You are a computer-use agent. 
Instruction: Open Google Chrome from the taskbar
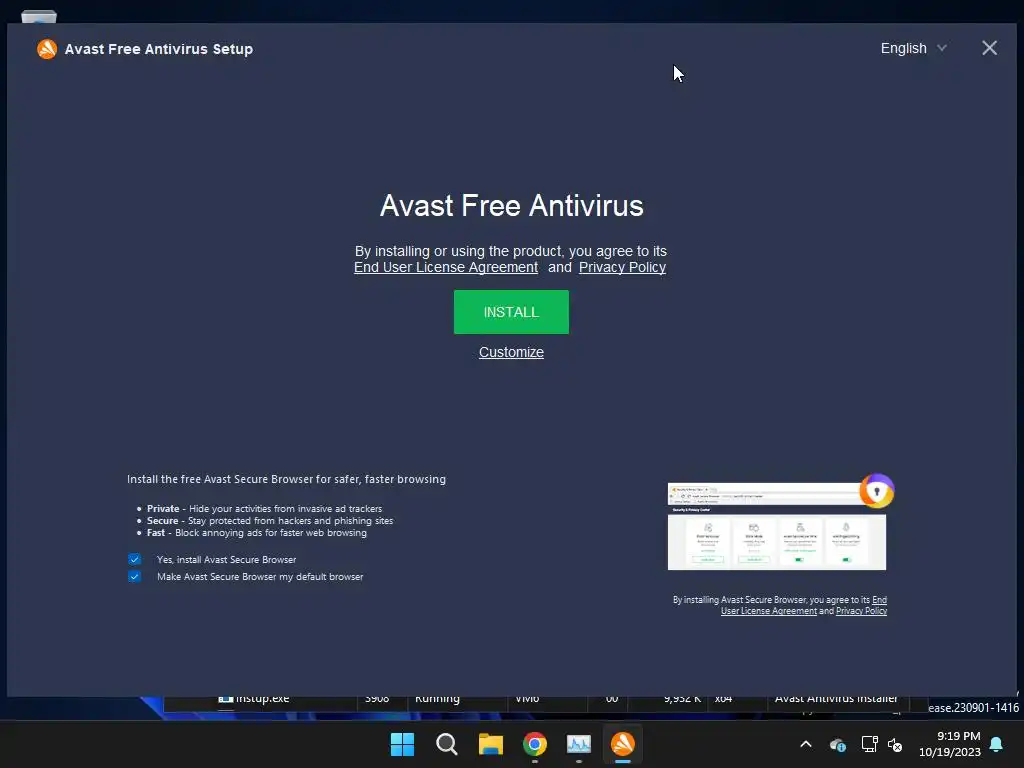(534, 744)
